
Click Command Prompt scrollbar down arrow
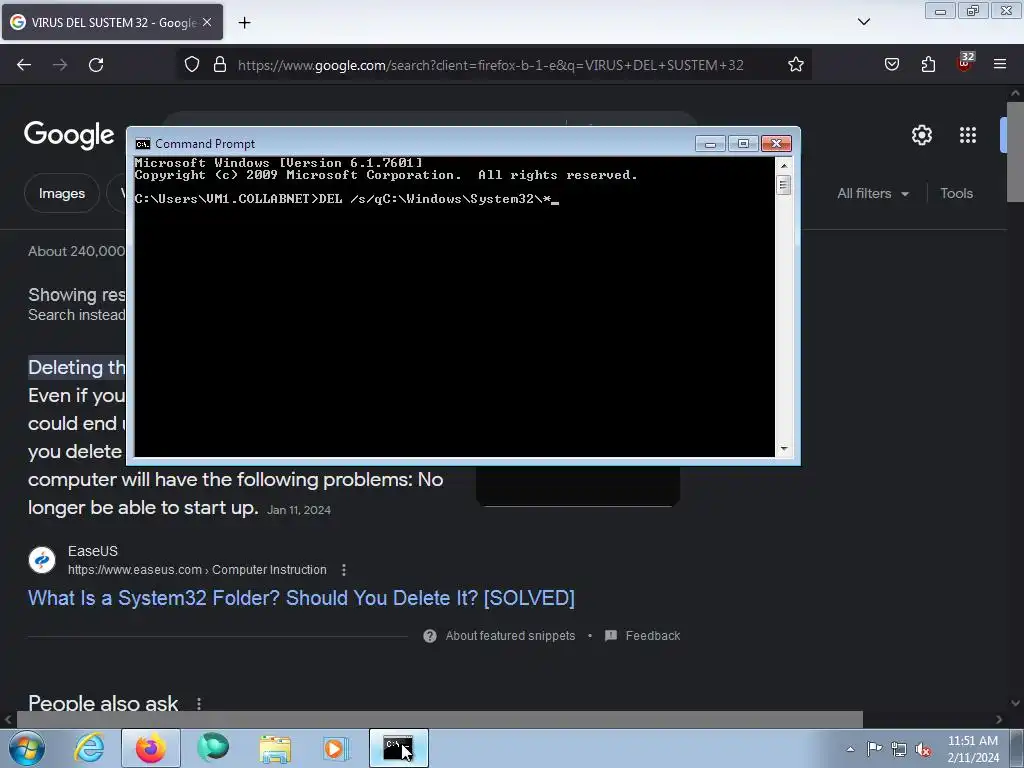point(784,449)
